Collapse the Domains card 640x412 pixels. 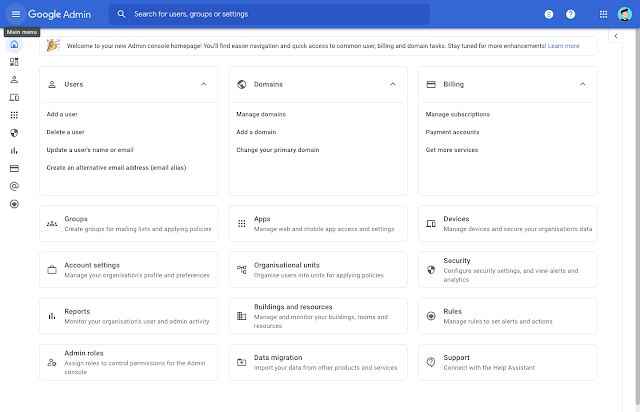(x=393, y=85)
